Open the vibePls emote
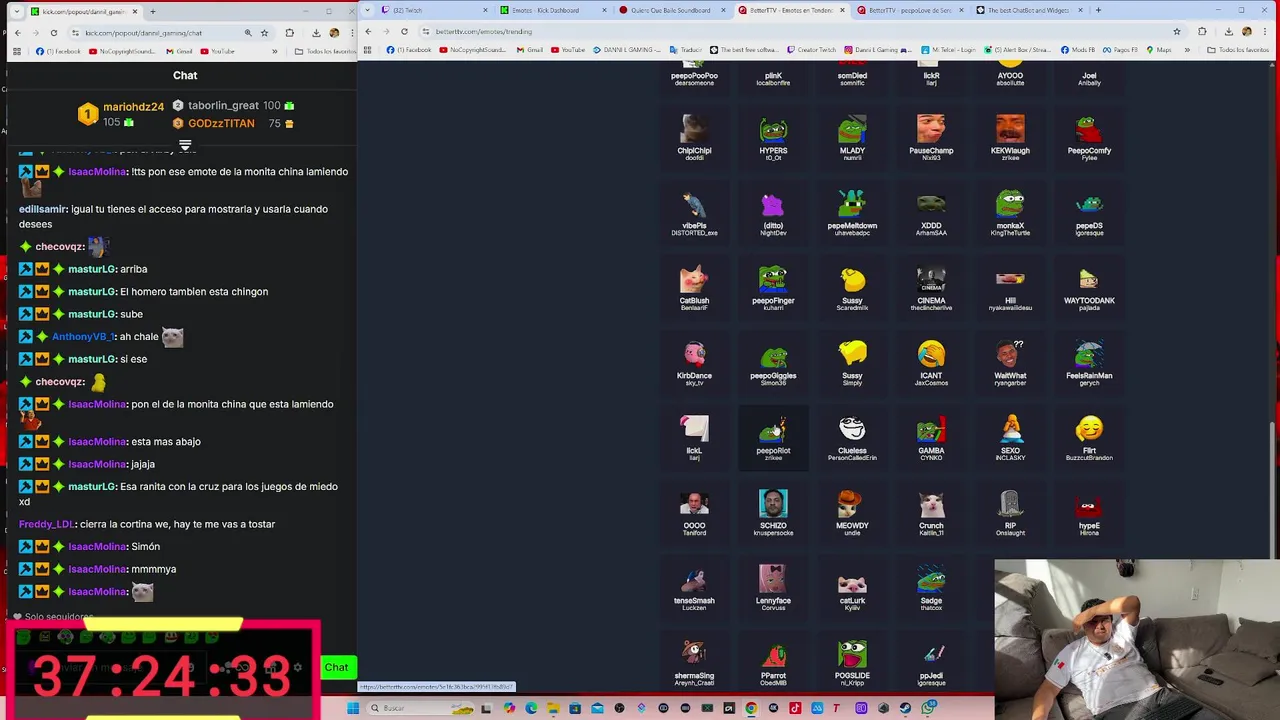 coord(694,213)
